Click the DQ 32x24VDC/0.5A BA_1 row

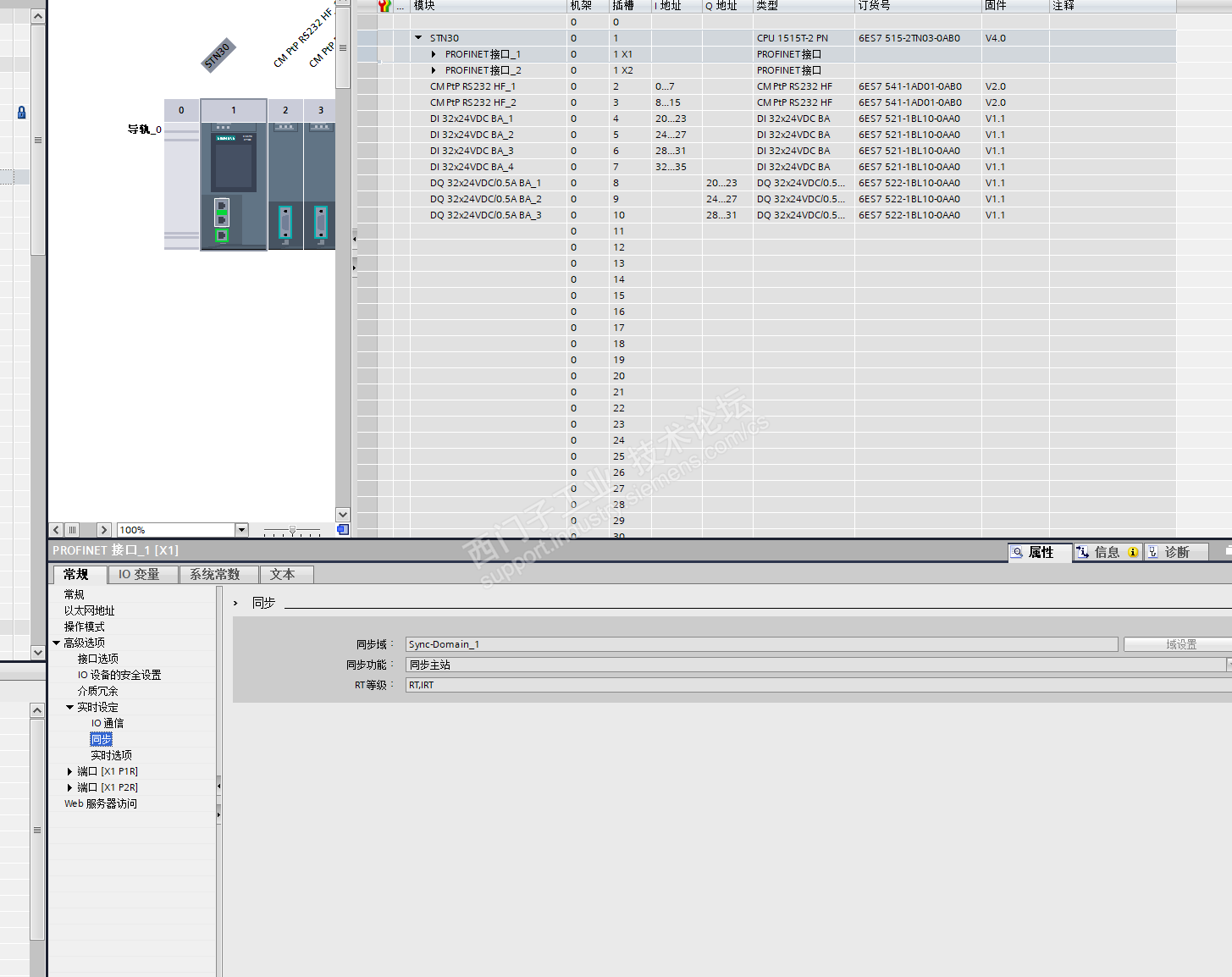click(766, 183)
